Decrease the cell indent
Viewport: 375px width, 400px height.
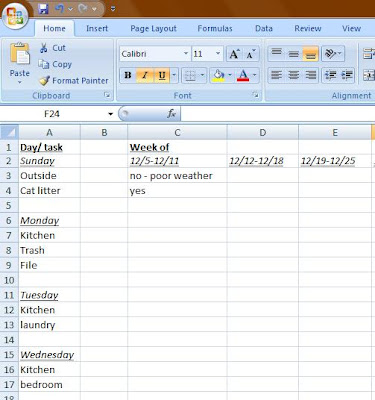pos(330,75)
